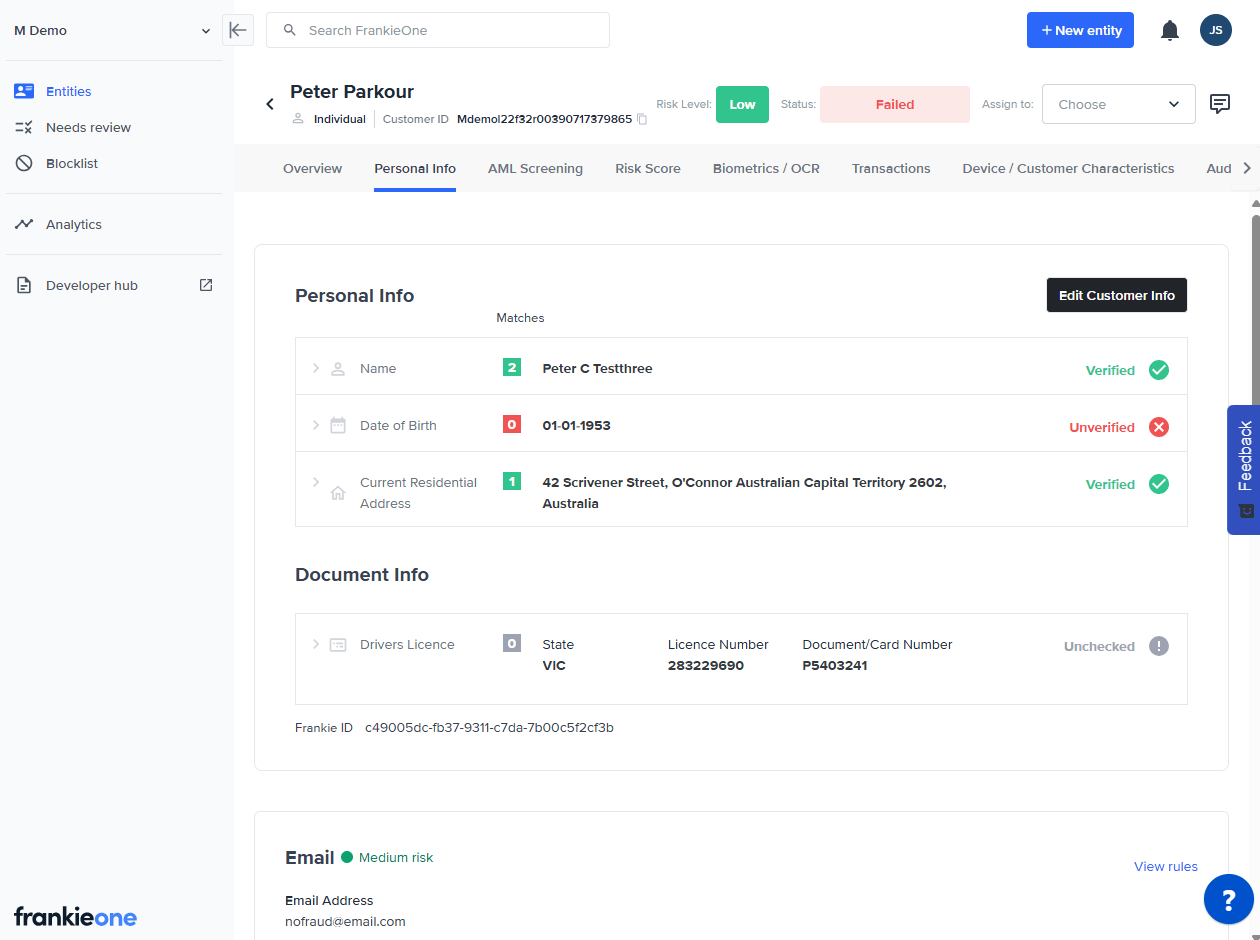The height and width of the screenshot is (940, 1260).
Task: Open Needs review in the sidebar
Action: pos(88,127)
